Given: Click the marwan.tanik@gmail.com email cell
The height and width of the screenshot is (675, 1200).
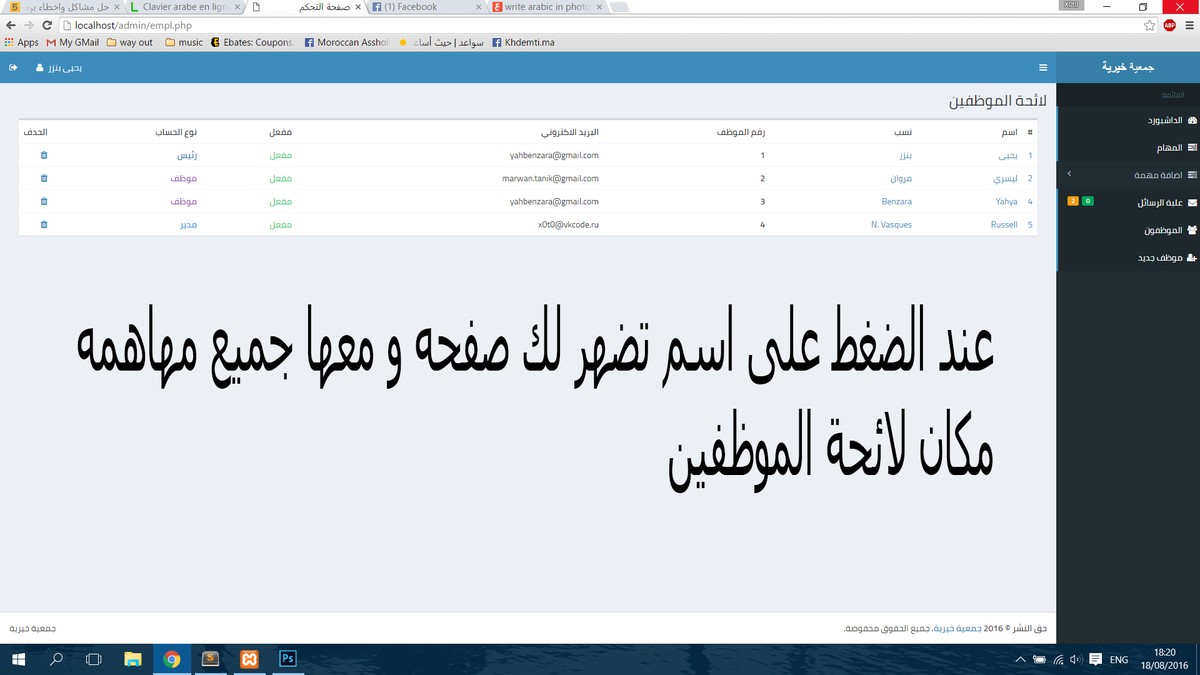Looking at the screenshot, I should point(550,178).
